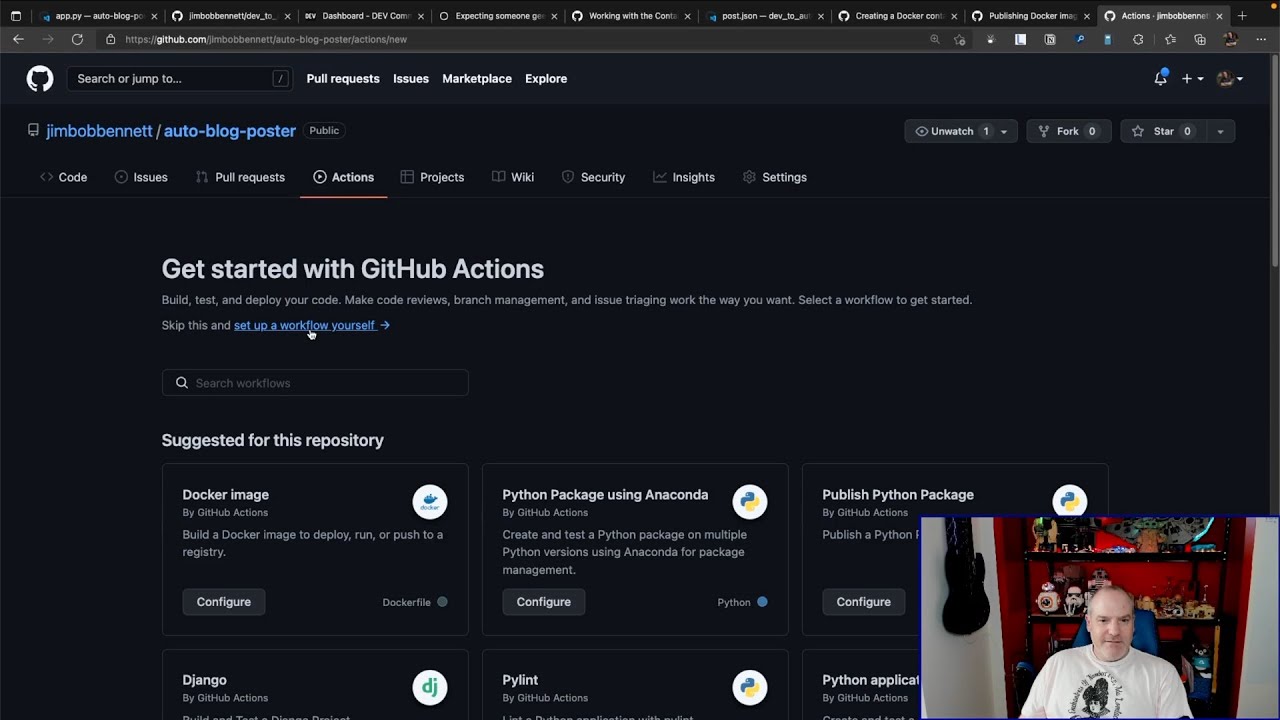
Task: Star the repository
Action: click(x=1163, y=131)
